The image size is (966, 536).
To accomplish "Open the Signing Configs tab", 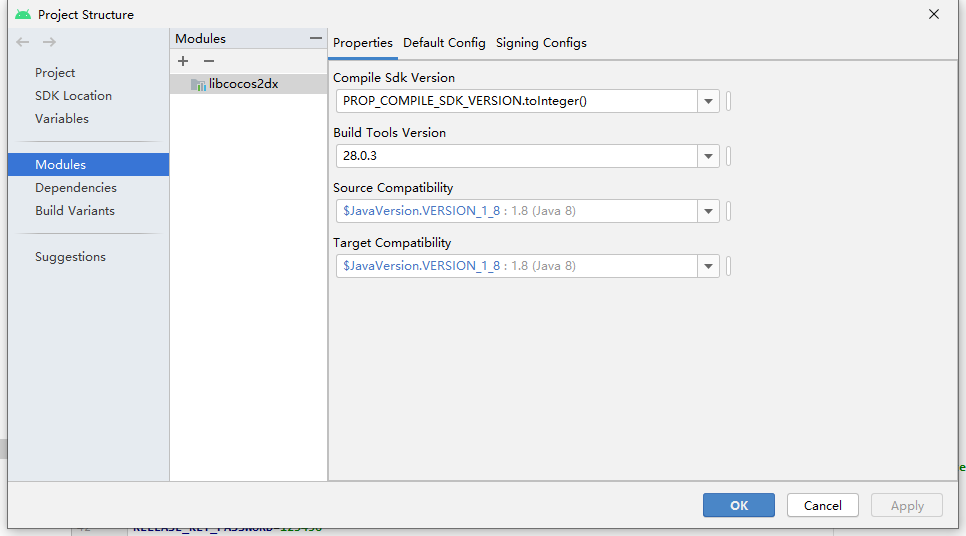I will pyautogui.click(x=541, y=43).
